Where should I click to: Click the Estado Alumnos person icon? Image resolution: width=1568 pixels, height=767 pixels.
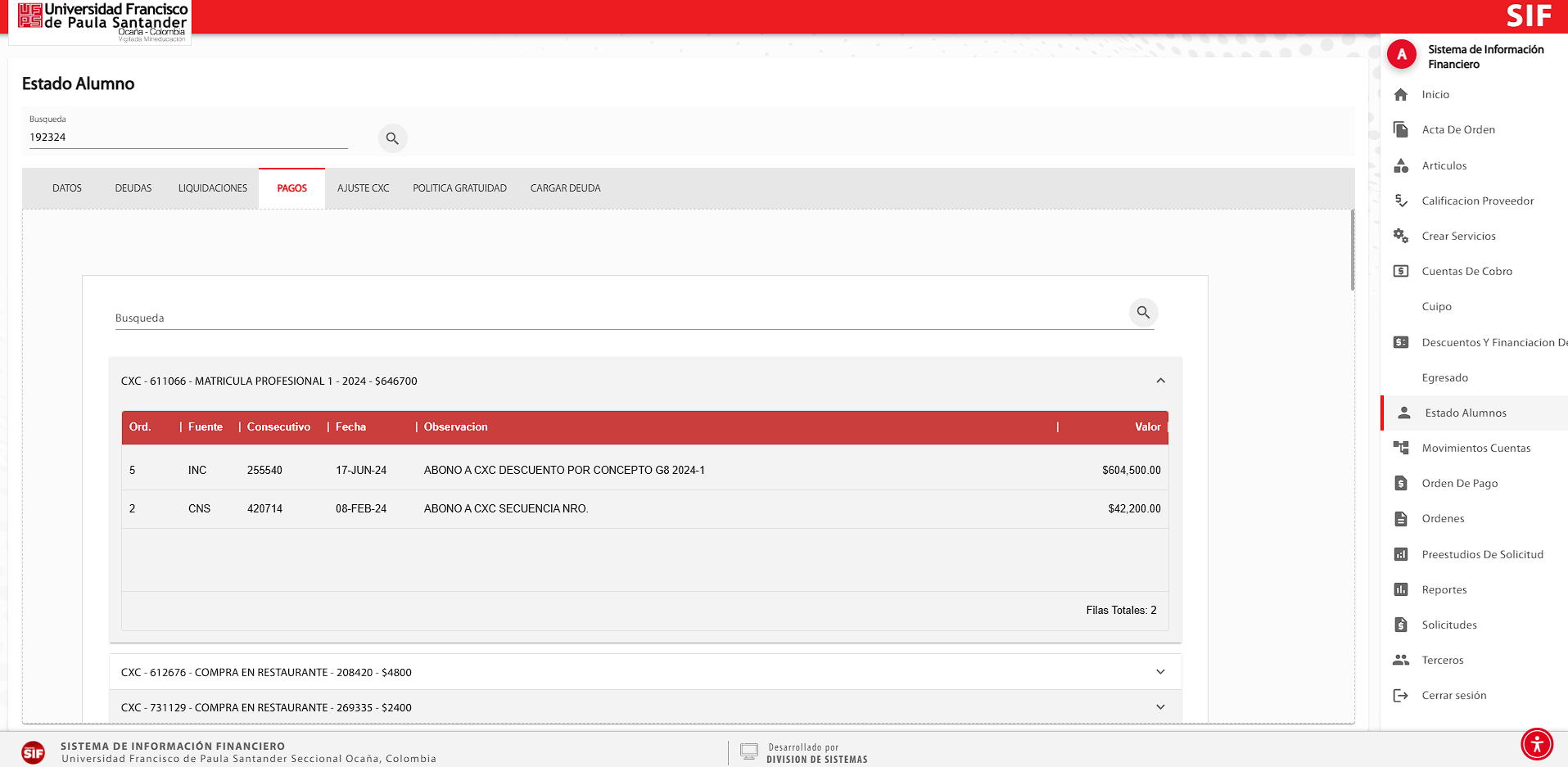point(1404,413)
